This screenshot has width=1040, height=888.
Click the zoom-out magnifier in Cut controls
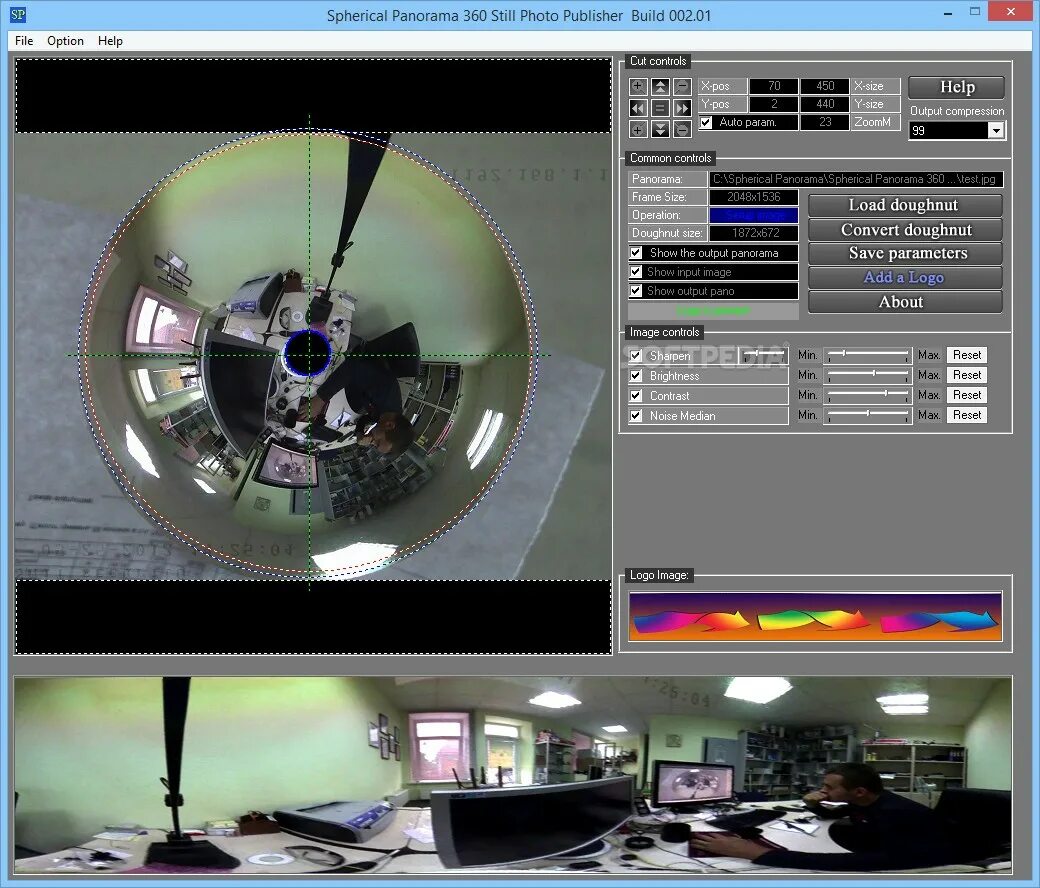pyautogui.click(x=682, y=86)
